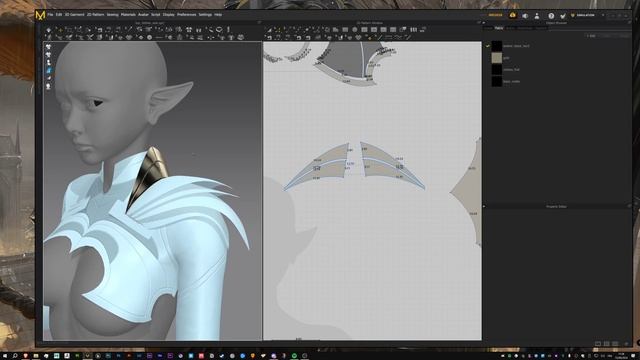
Task: Open the Script menu
Action: 156,15
